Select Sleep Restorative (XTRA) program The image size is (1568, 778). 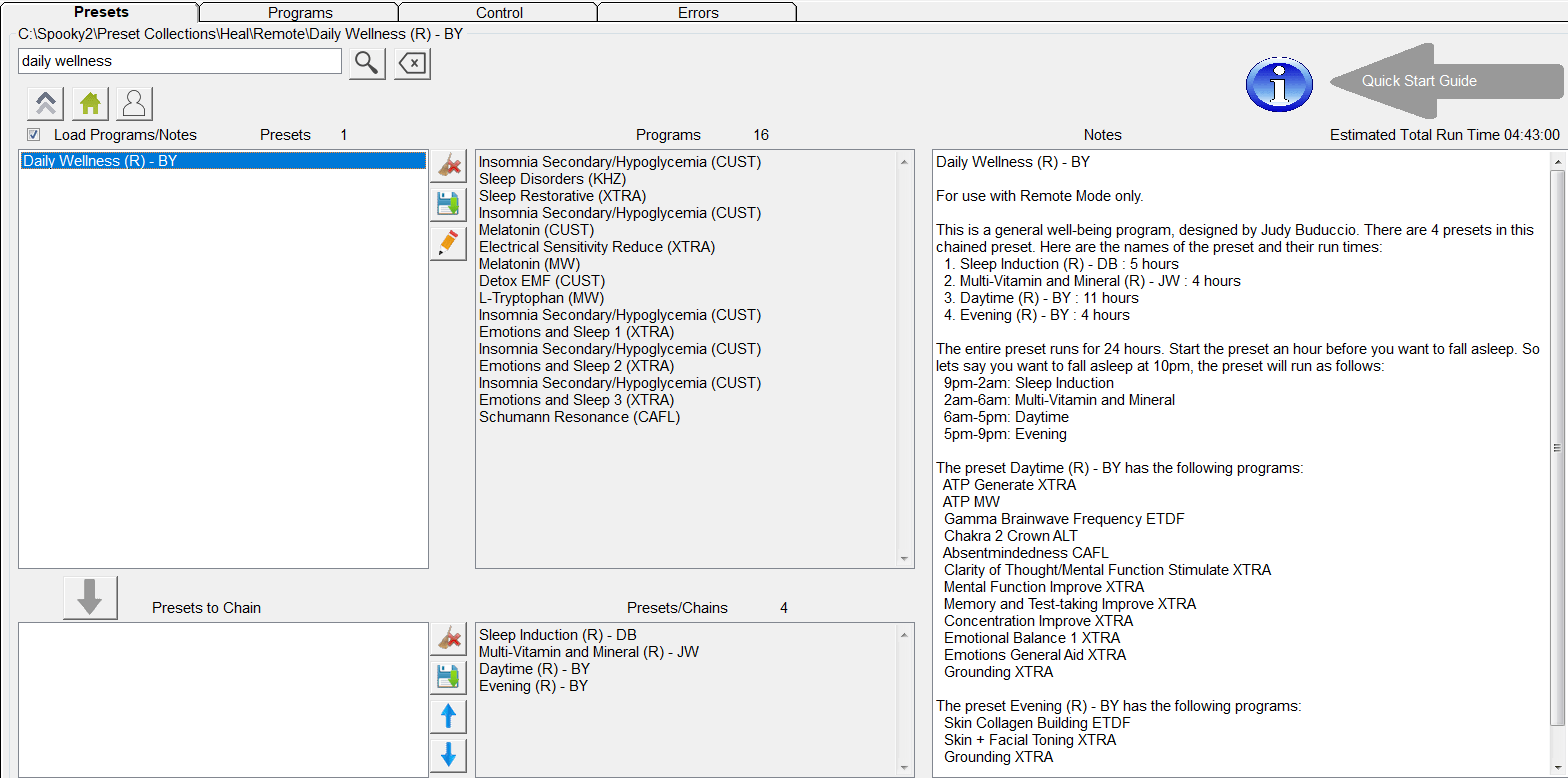[562, 196]
